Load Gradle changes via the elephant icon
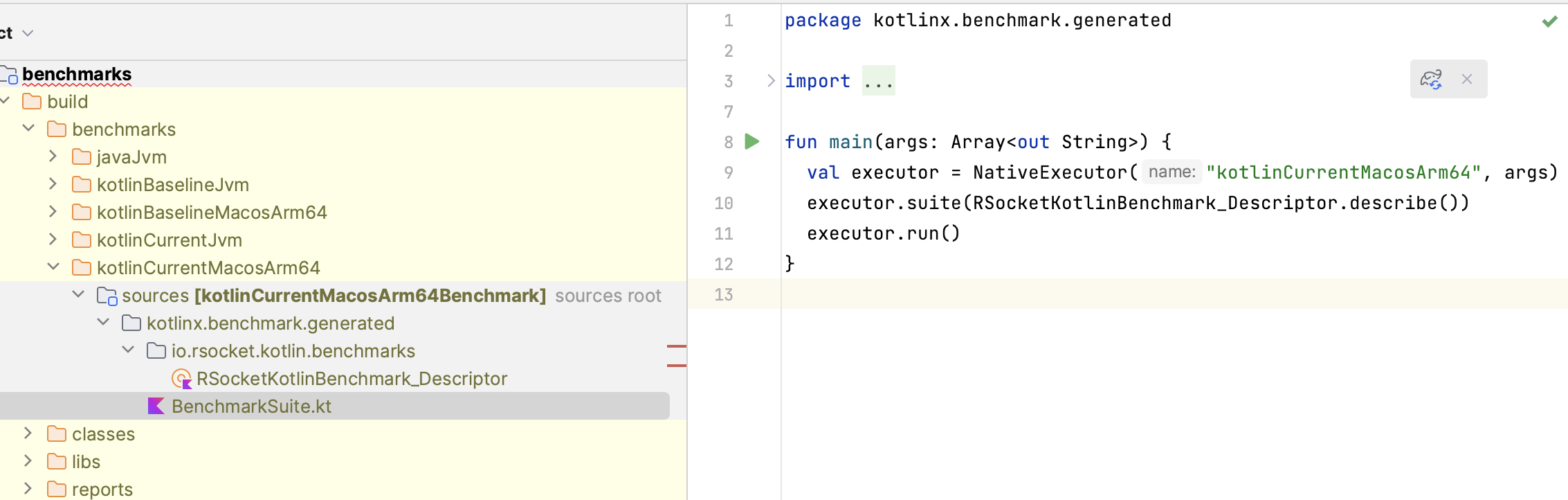 tap(1431, 79)
